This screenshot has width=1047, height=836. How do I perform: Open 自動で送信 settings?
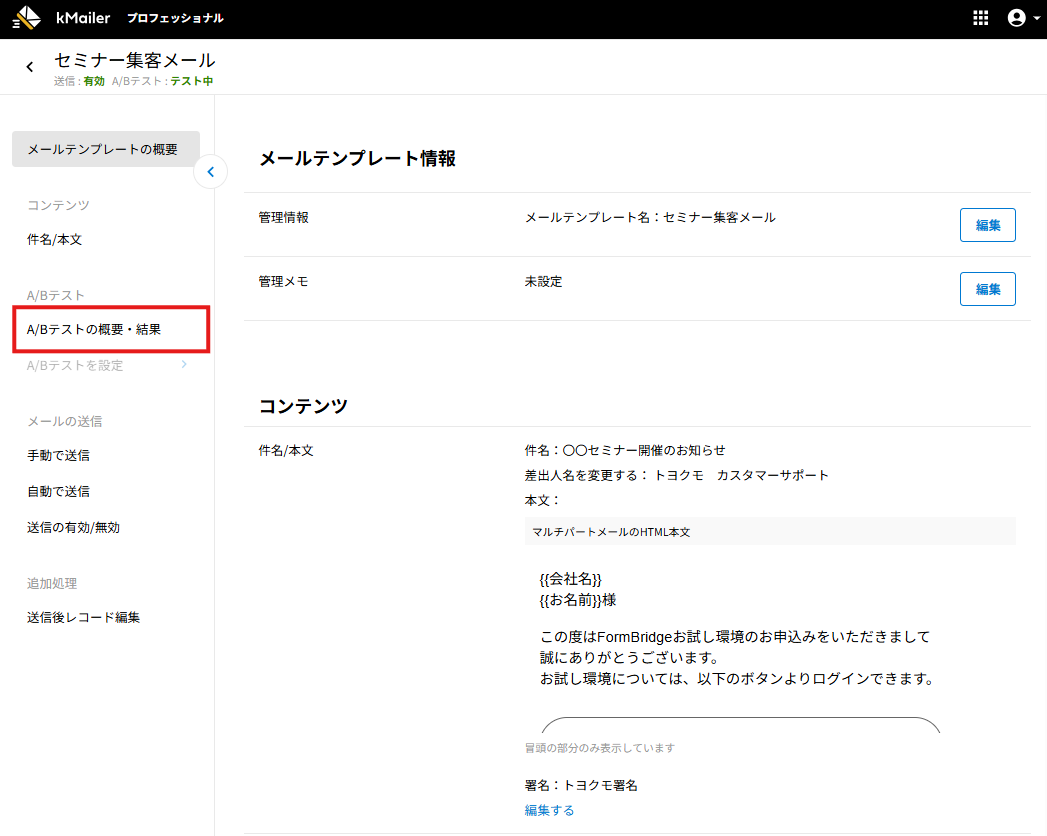(x=58, y=492)
